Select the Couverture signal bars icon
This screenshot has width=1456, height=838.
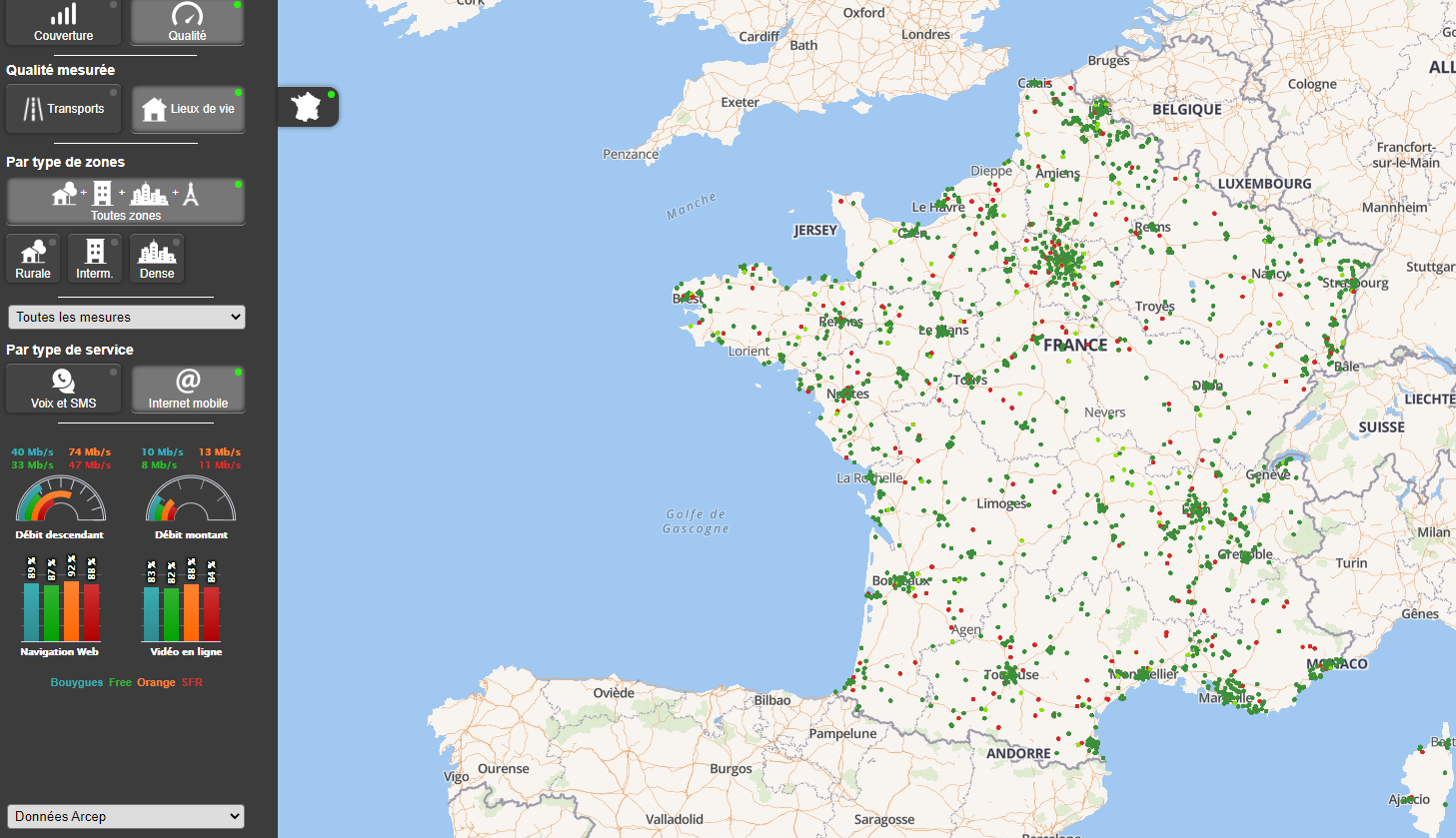(63, 15)
